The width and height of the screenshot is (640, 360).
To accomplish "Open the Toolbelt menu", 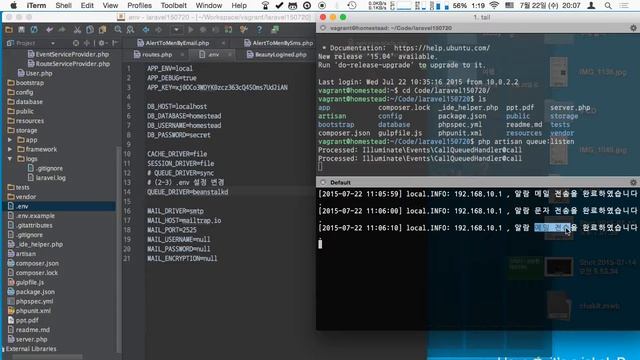I will [x=173, y=6].
